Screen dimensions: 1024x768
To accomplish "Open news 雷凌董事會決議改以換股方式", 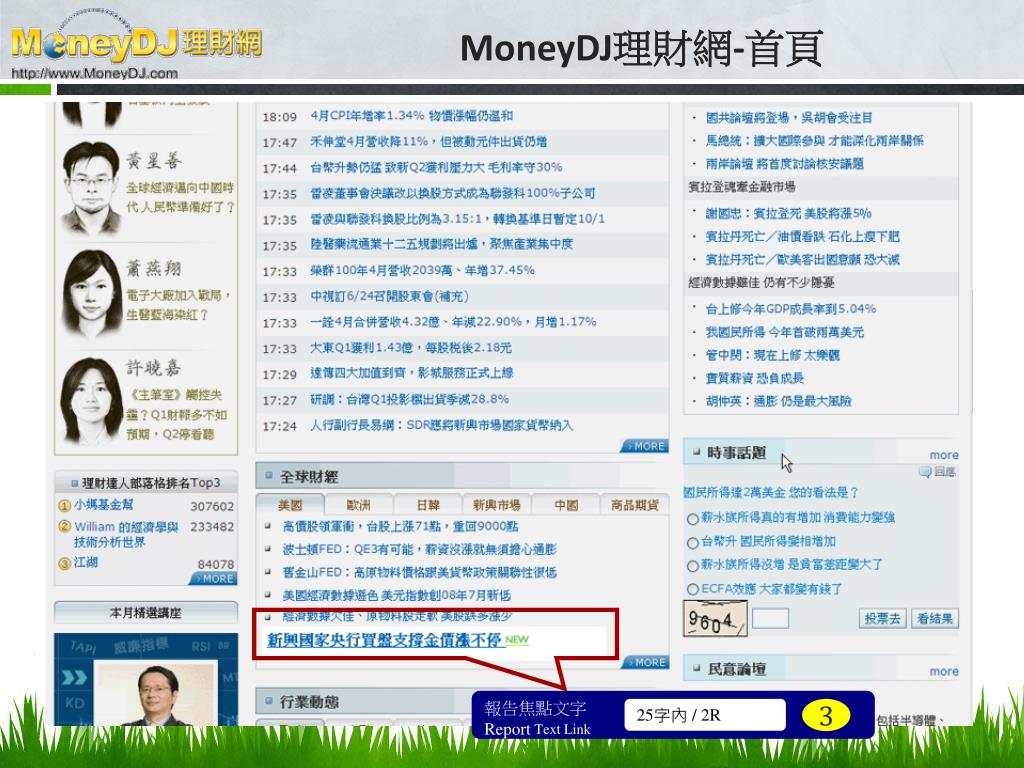I will (x=453, y=193).
